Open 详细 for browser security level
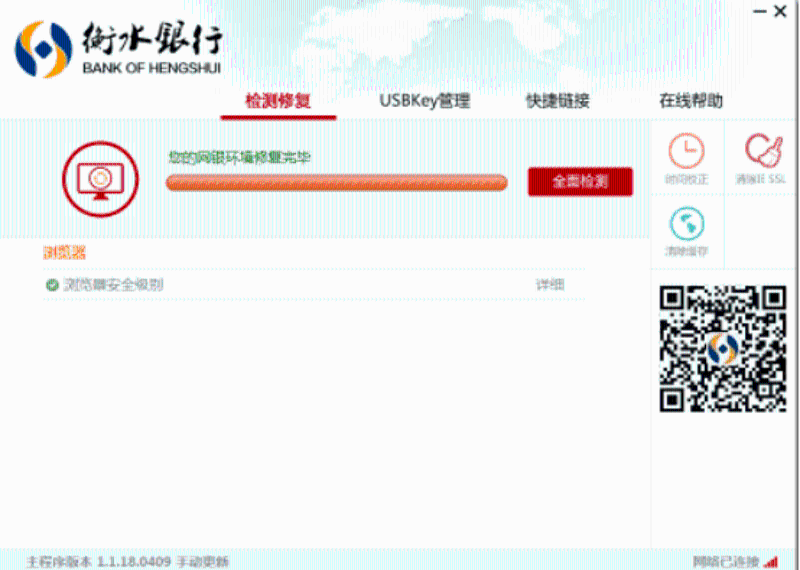The height and width of the screenshot is (570, 800). tap(549, 285)
